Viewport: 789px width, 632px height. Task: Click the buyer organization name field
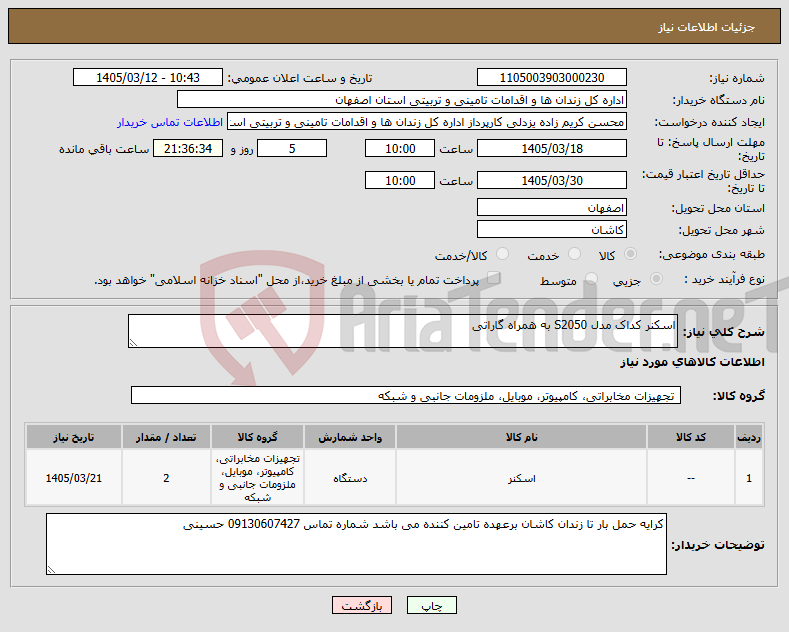[402, 100]
